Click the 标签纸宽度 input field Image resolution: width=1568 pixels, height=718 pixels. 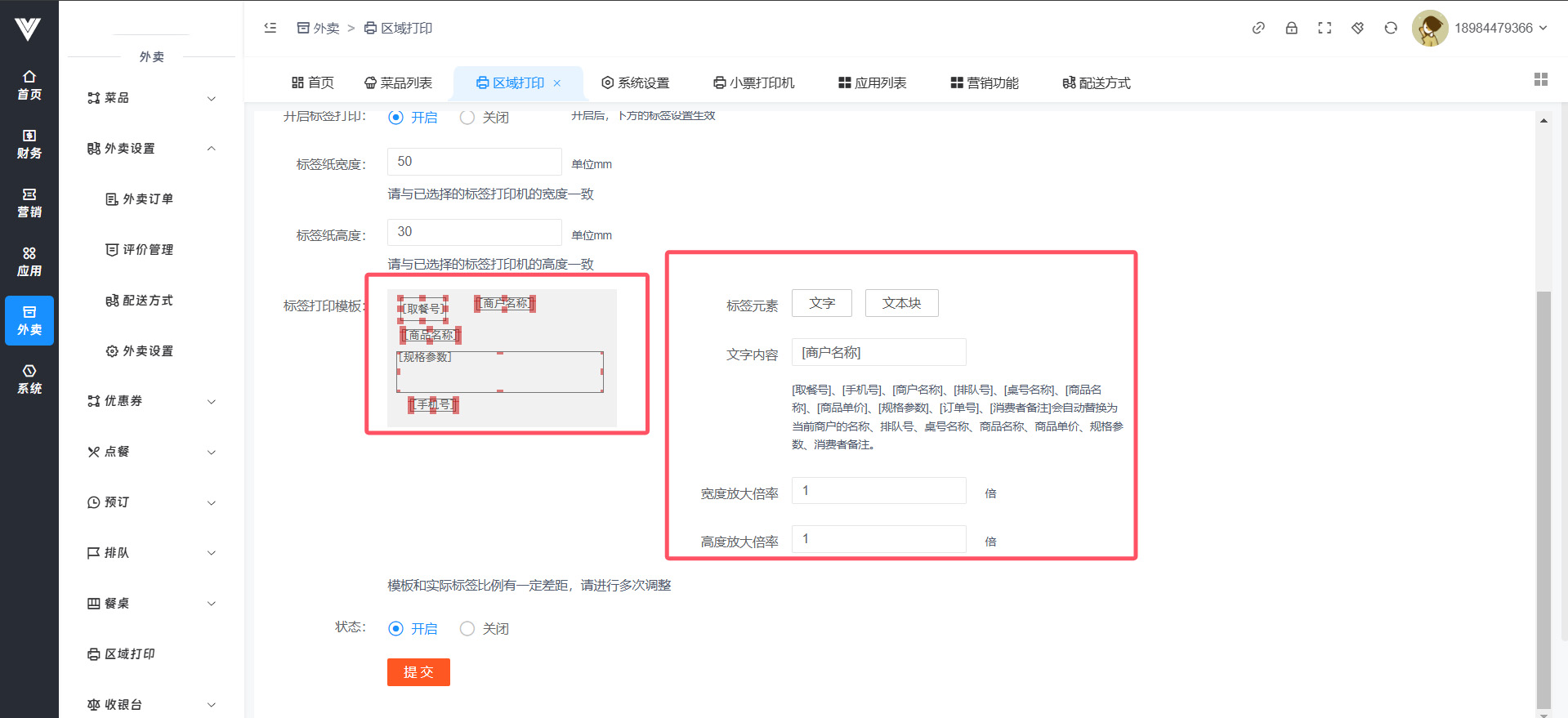474,162
